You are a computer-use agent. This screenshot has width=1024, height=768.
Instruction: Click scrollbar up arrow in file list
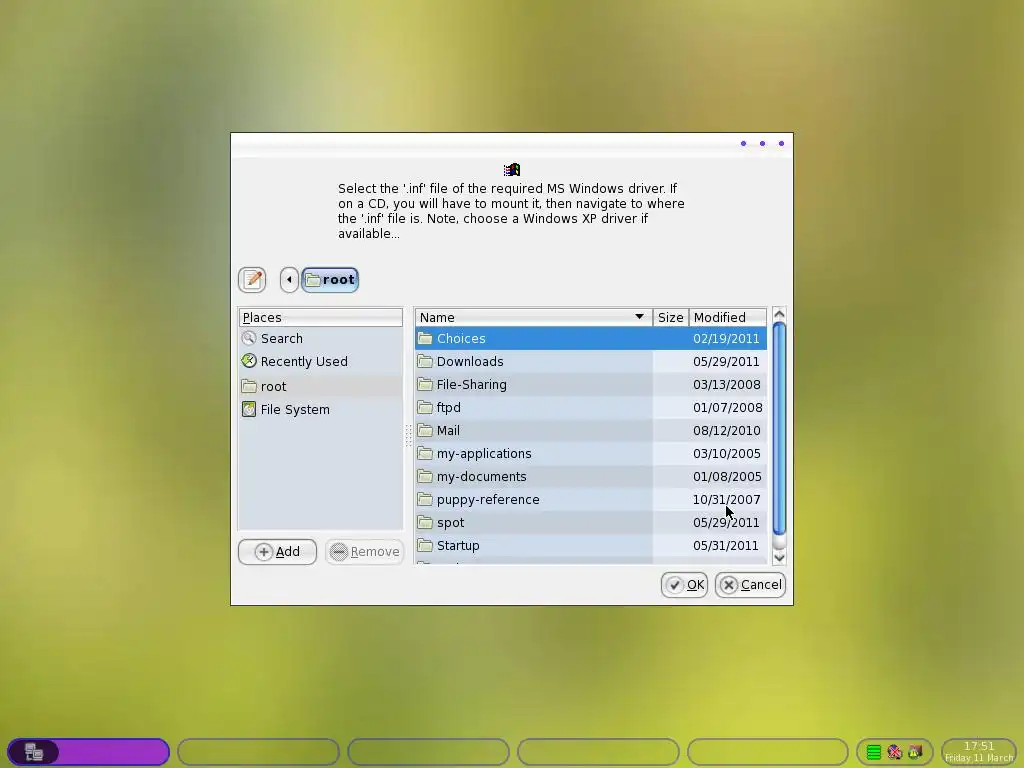[x=779, y=314]
